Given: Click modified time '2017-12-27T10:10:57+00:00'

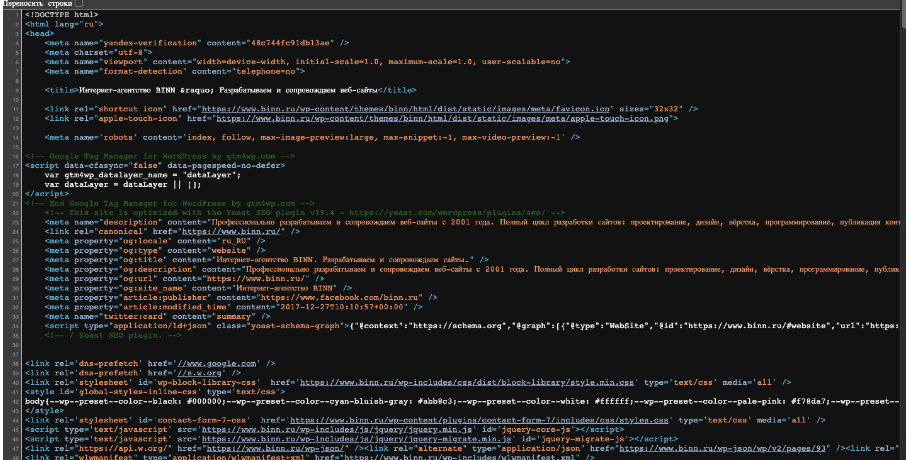Looking at the screenshot, I should (341, 306).
